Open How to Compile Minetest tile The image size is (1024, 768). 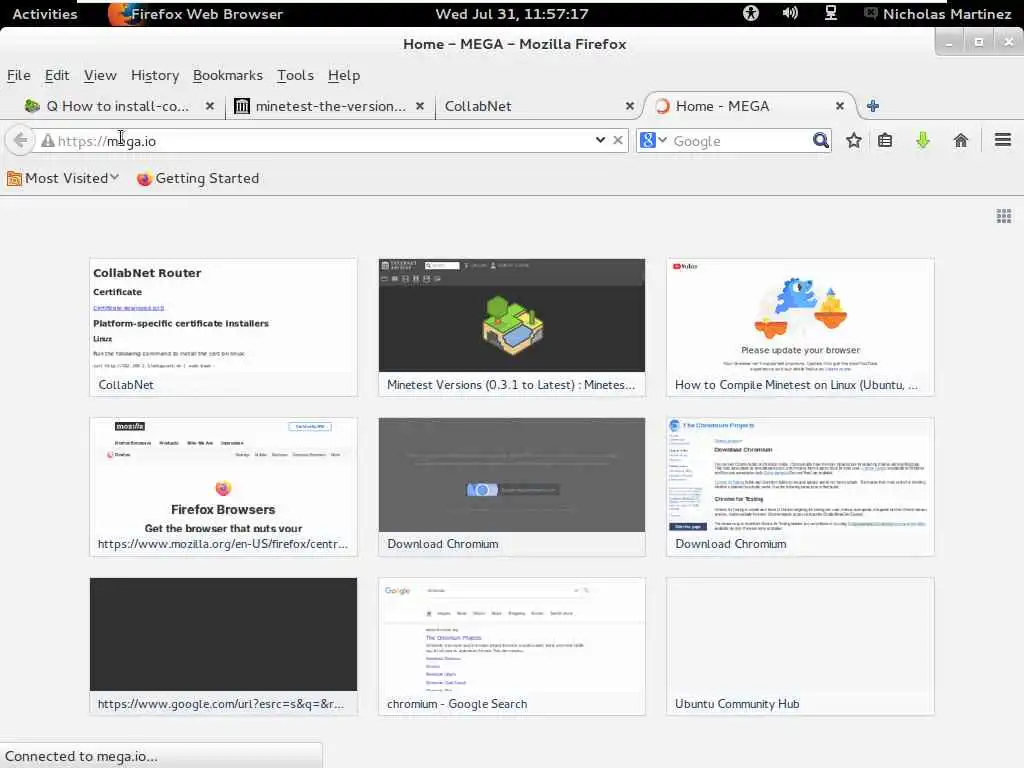pyautogui.click(x=800, y=327)
